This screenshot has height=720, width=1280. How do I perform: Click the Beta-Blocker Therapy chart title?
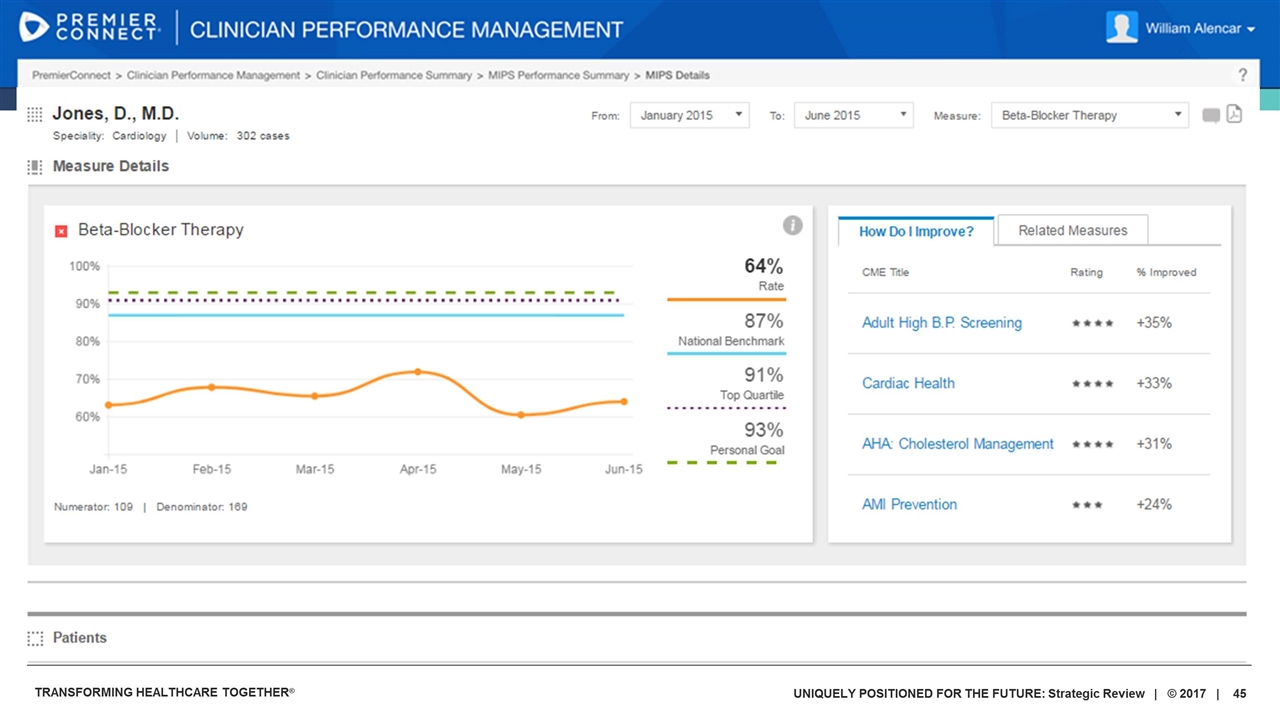161,230
